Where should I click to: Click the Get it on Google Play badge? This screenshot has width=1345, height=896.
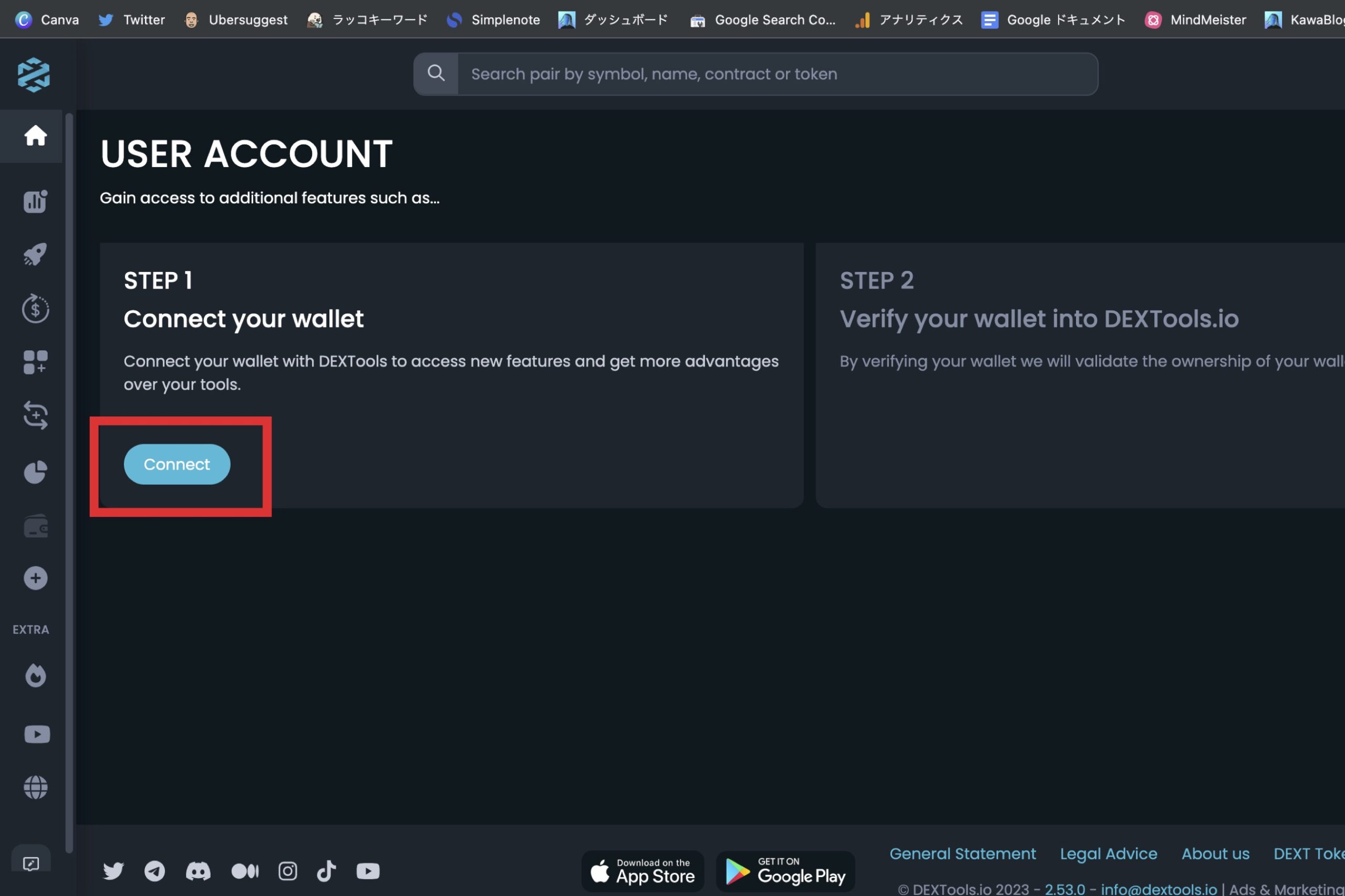point(784,871)
